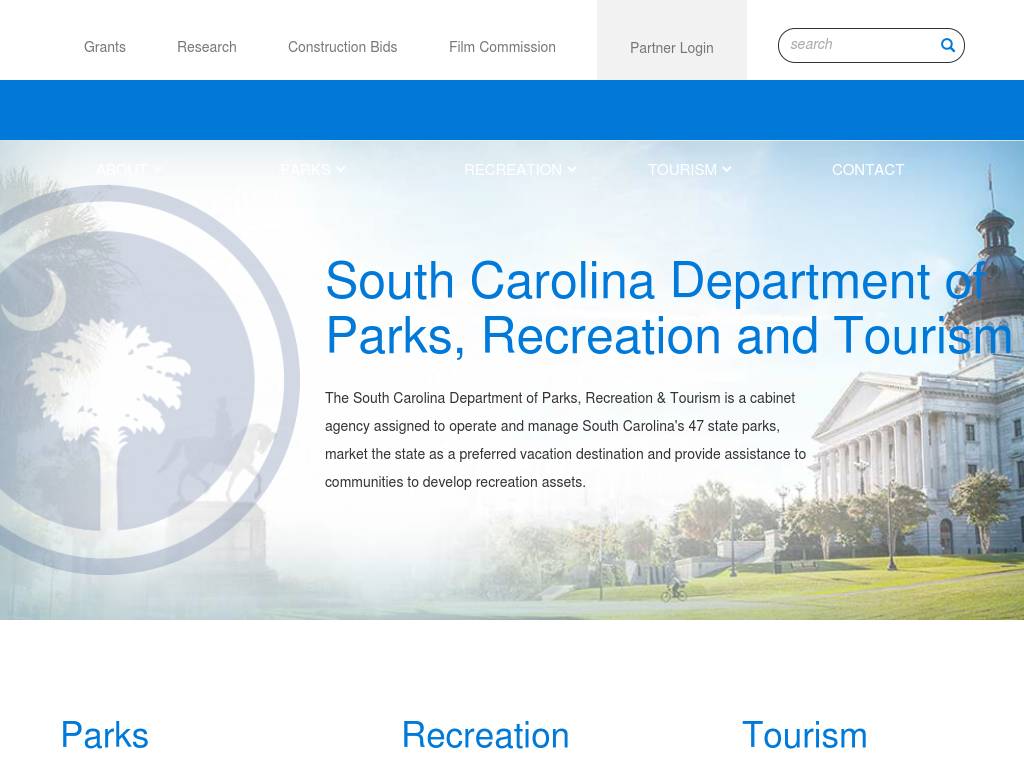Open the Film Commission link

click(502, 47)
